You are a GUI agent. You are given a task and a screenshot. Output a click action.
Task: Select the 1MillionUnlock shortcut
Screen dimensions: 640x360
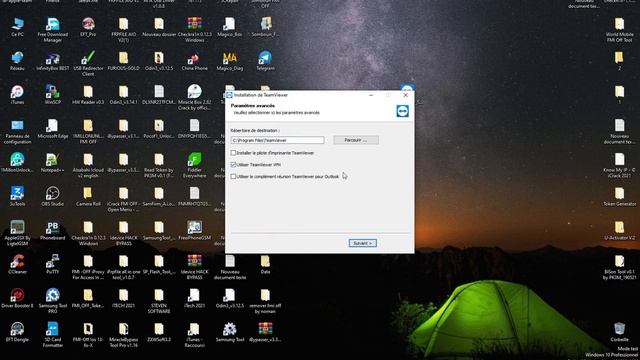click(17, 163)
